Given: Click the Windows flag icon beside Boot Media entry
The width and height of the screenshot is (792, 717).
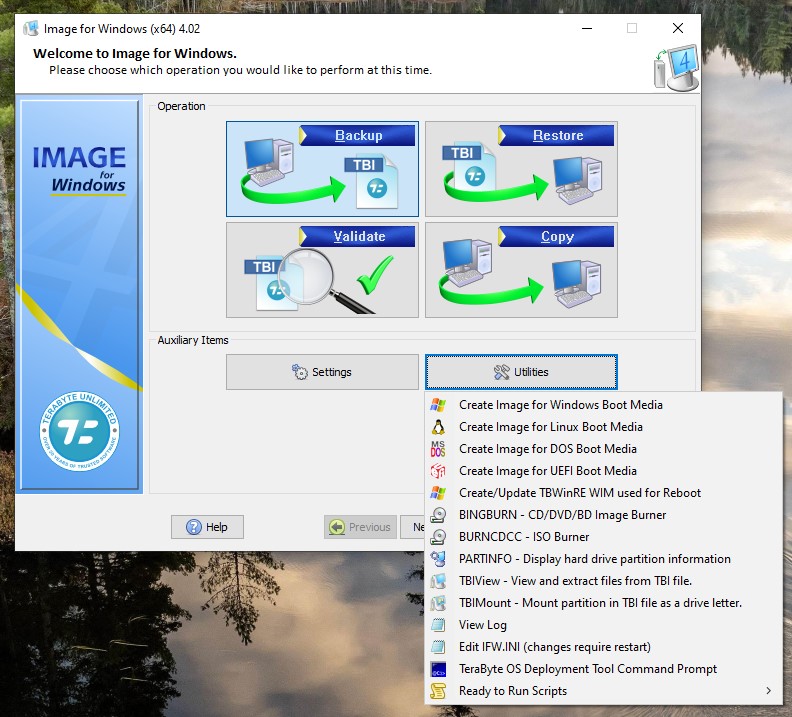Looking at the screenshot, I should coord(438,405).
